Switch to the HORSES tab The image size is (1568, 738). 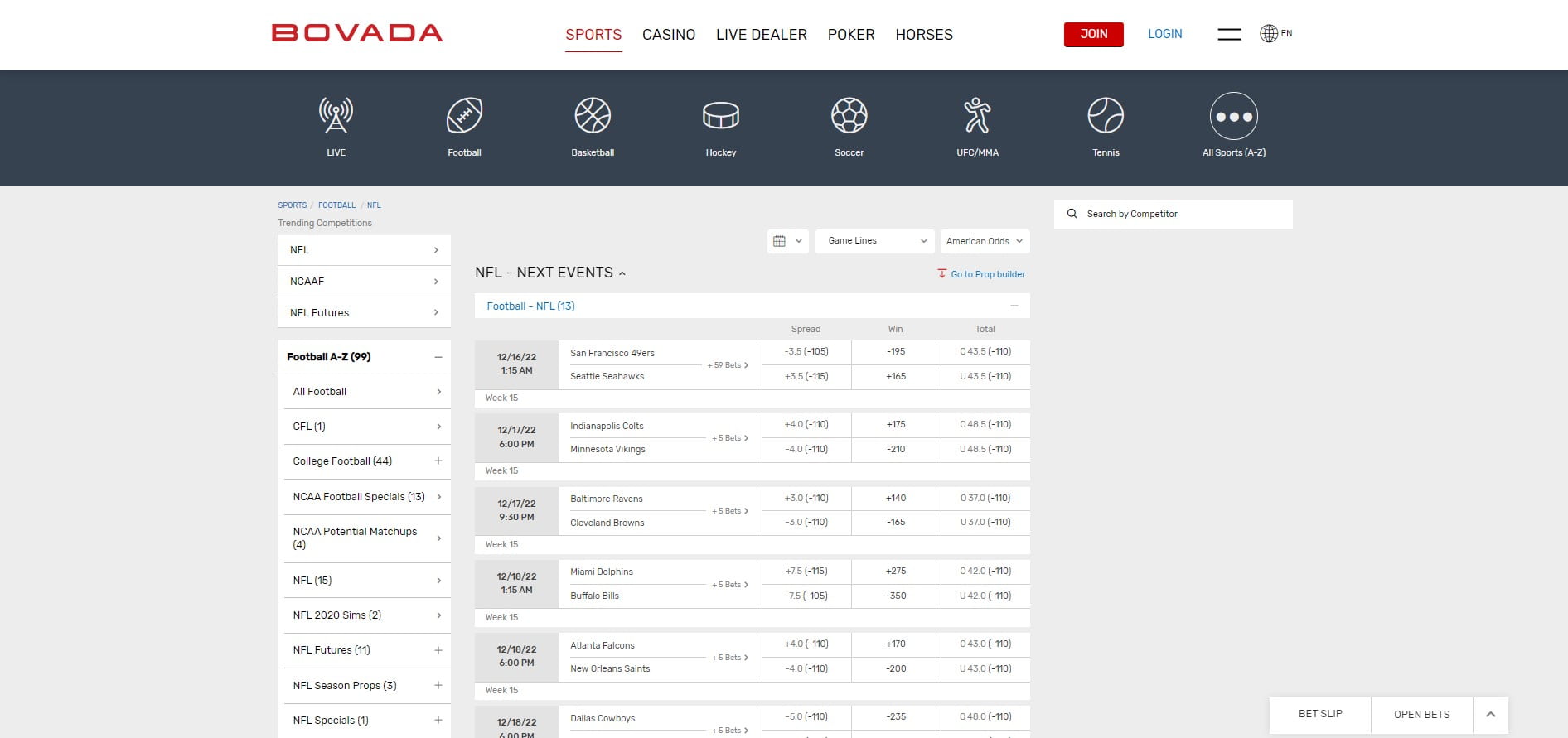tap(924, 35)
